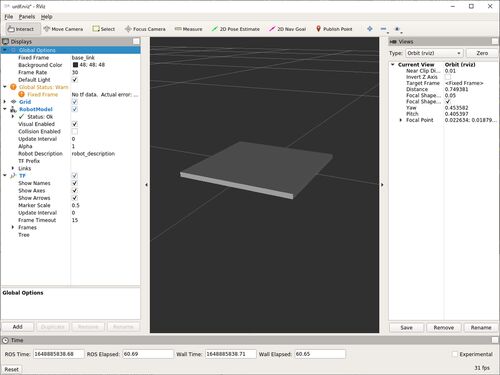Click the Fixed Frame value field
500x375 pixels.
pos(105,58)
